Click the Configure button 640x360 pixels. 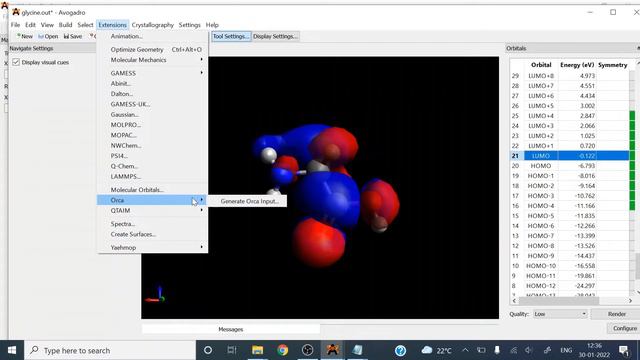click(x=624, y=328)
